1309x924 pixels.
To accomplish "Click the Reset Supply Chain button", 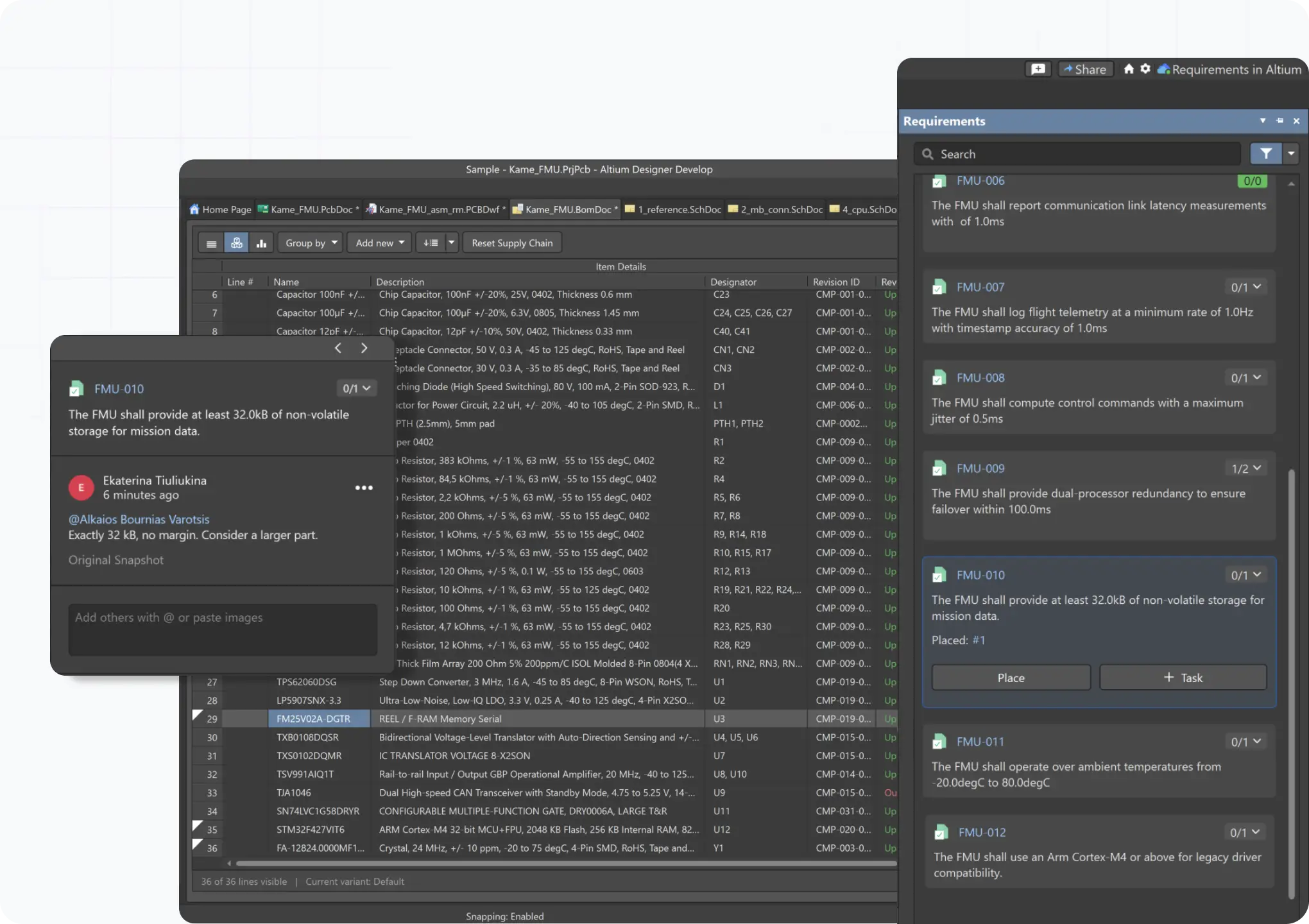I will coord(512,243).
